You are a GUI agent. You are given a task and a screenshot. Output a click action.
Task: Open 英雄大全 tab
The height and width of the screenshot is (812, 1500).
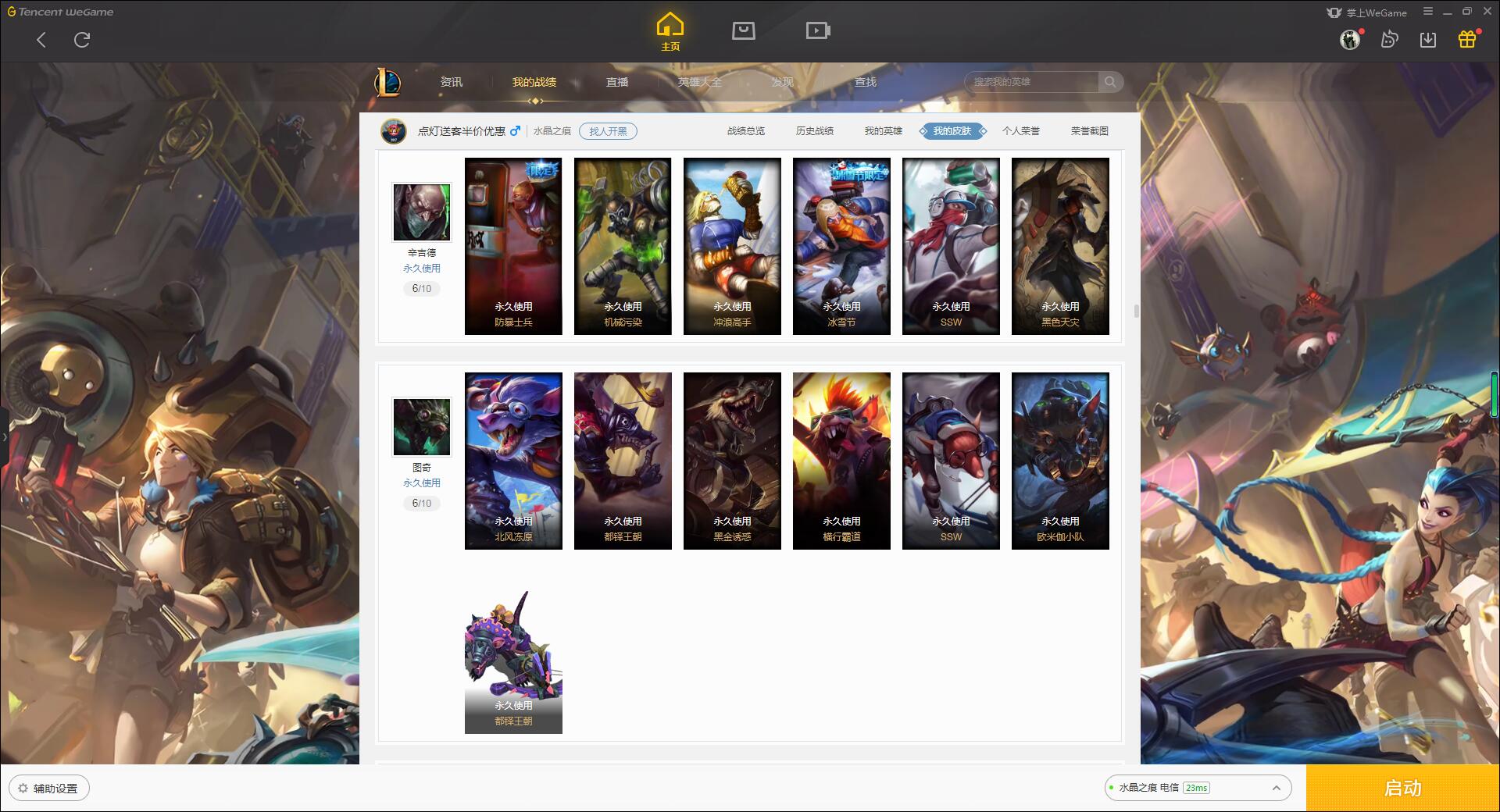[x=700, y=82]
